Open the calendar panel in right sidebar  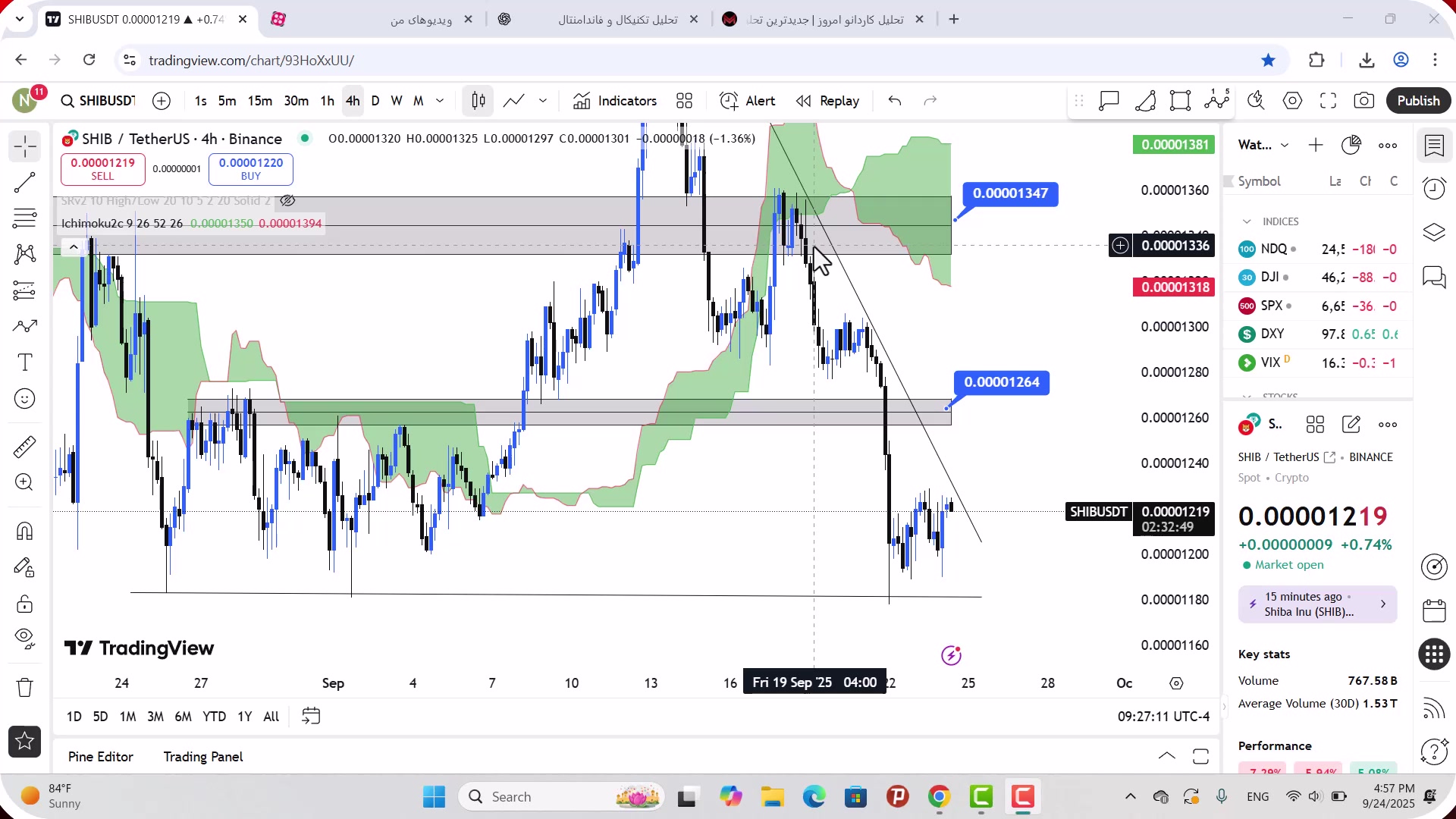(x=1434, y=610)
